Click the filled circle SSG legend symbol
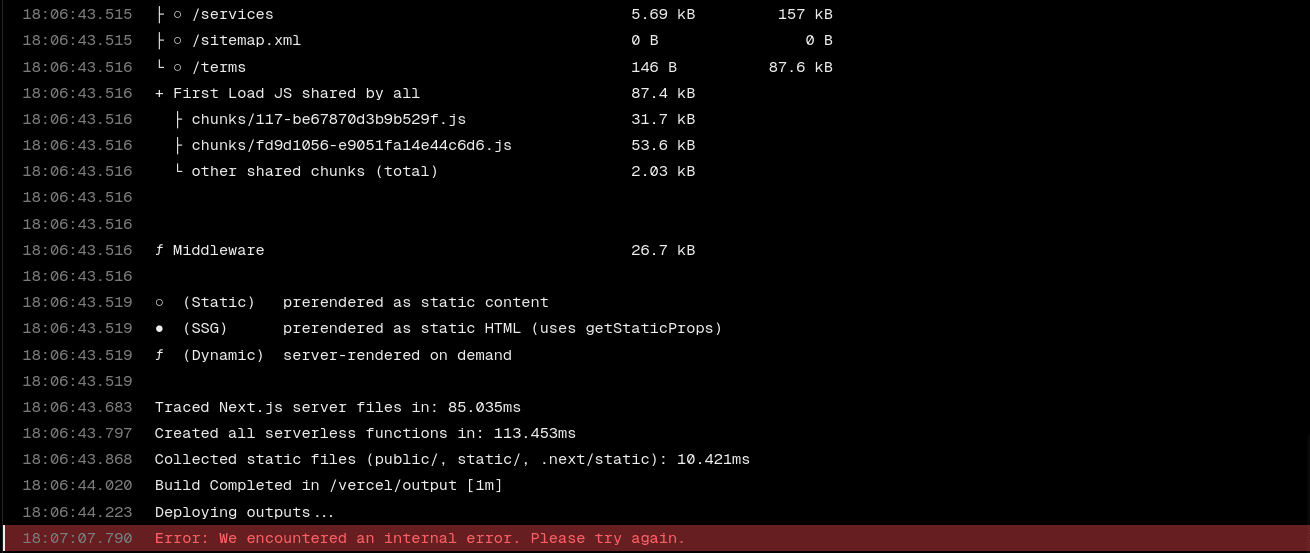1310x553 pixels. tap(160, 329)
